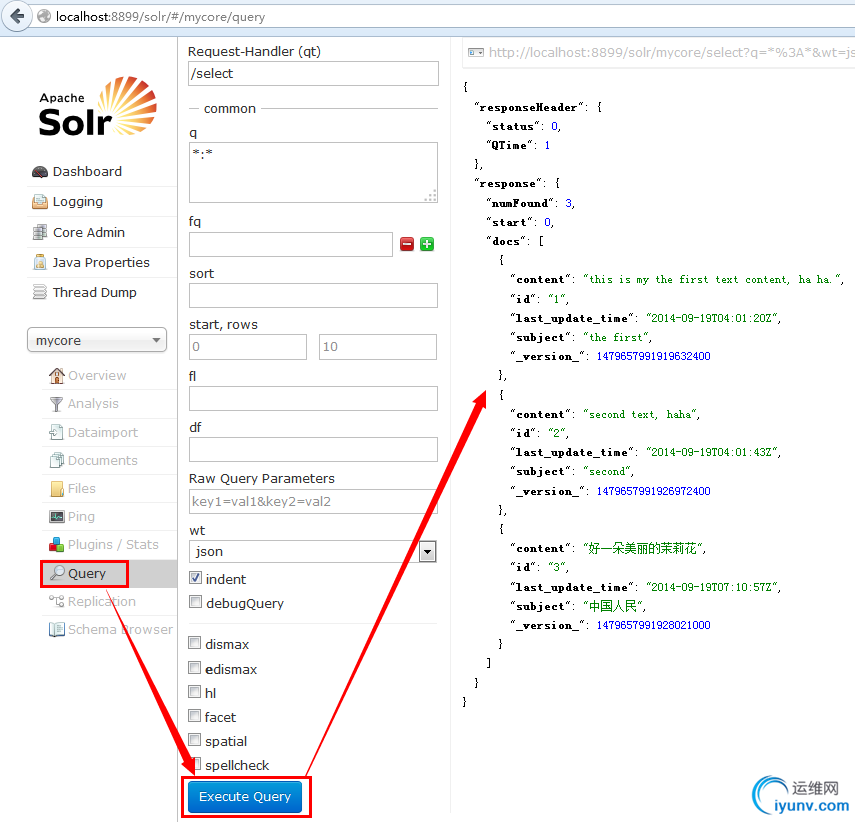Enable the edismax checkbox
Viewport: 855px width, 822px height.
195,668
